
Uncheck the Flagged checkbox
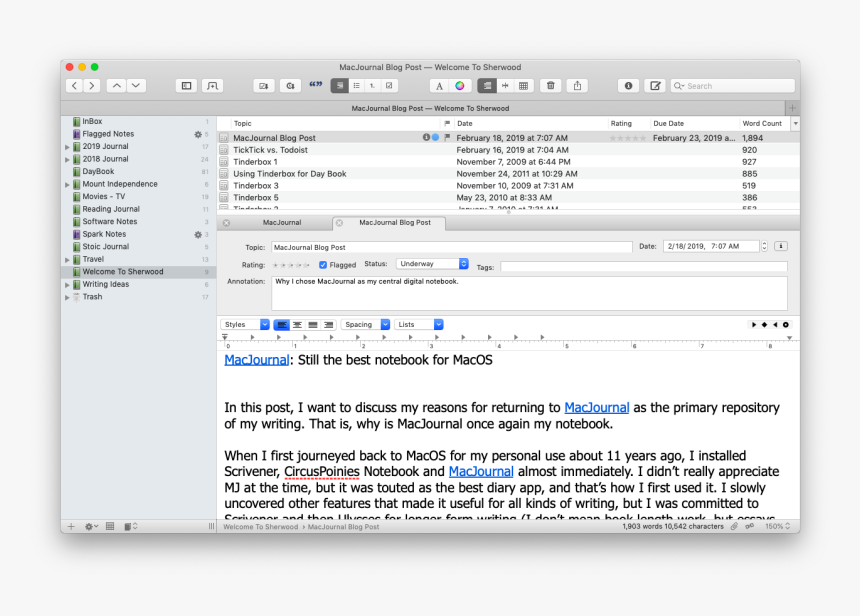[323, 265]
